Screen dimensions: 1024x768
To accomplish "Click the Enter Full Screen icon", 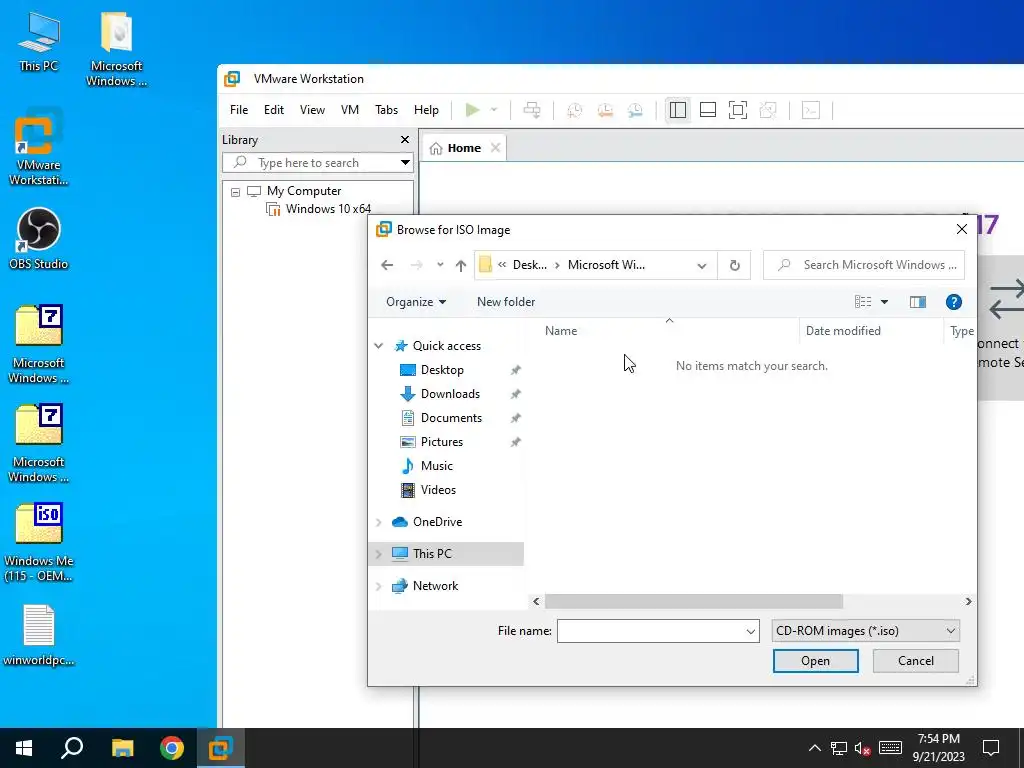I will [x=738, y=110].
